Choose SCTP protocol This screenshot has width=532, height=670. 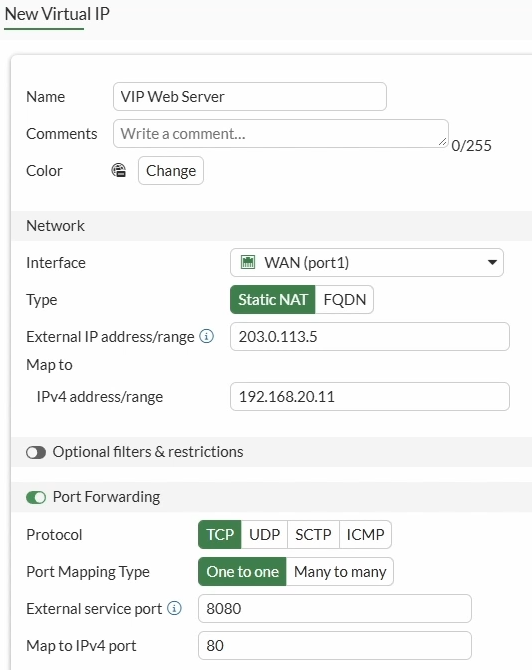tap(313, 535)
